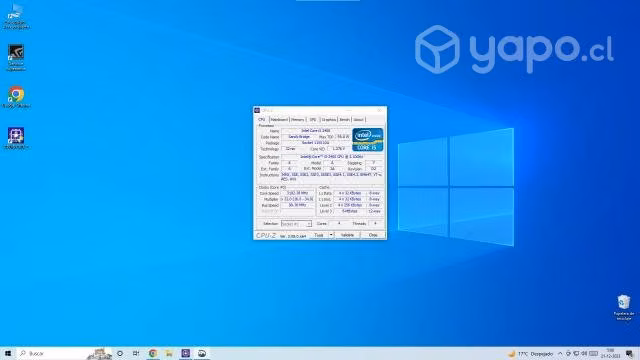
Task: Open the GeForce Experience desktop shortcut
Action: pos(16,57)
